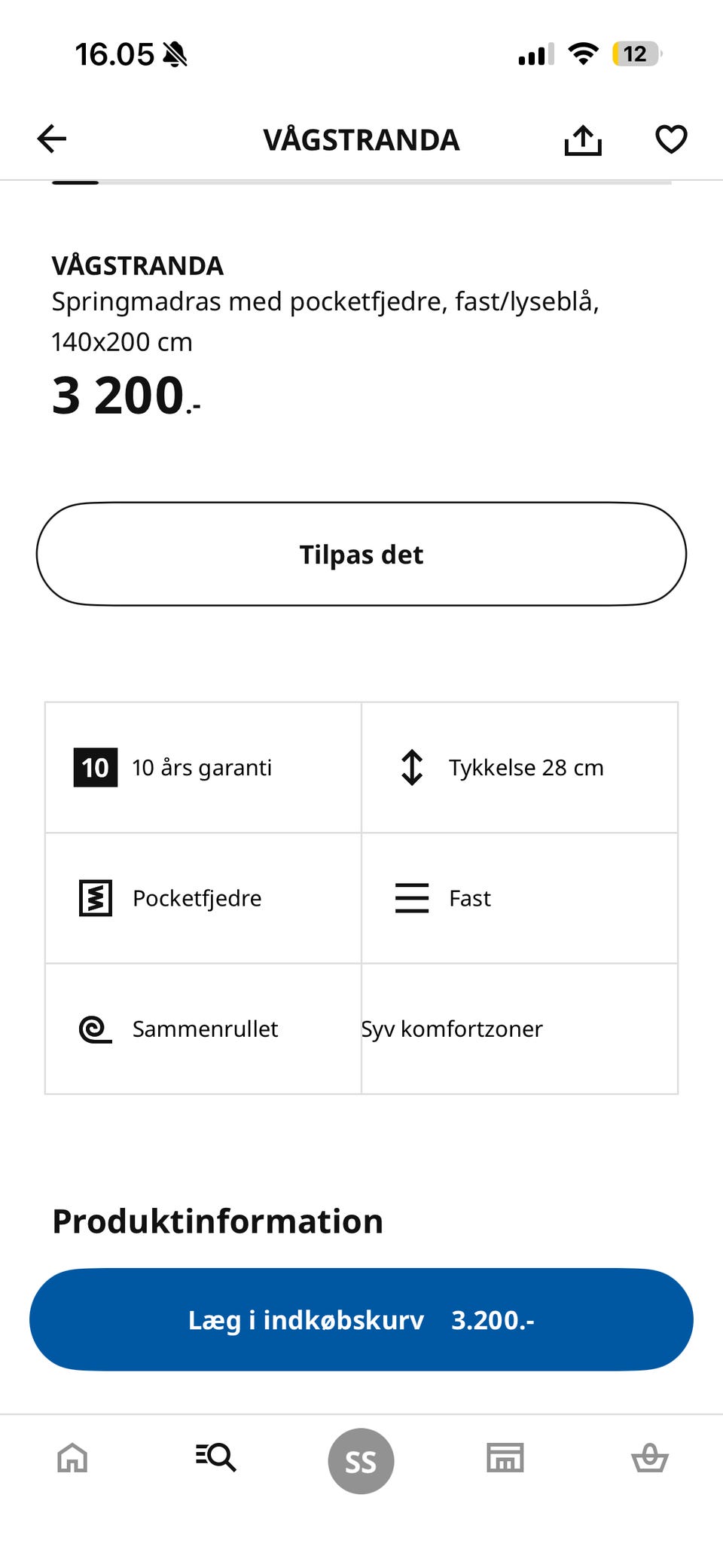Tap the Sammenrullet feature cell
The image size is (723, 1568).
point(203,1029)
